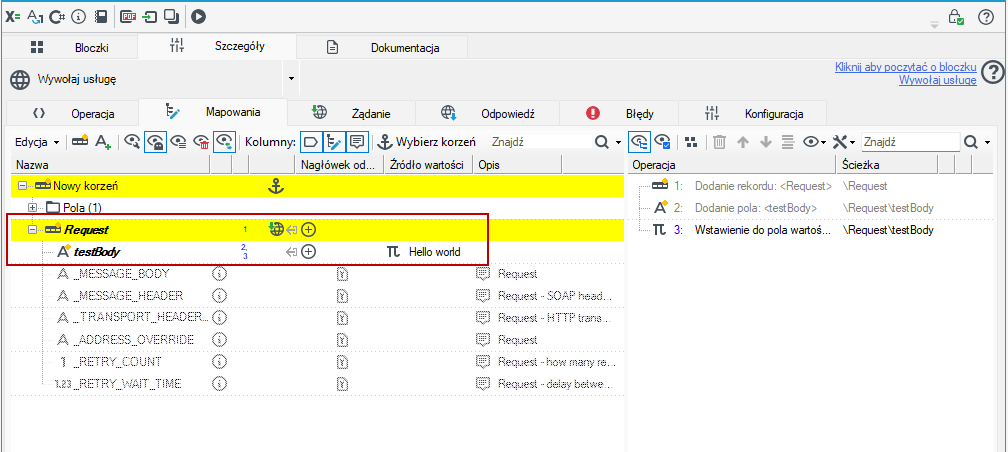Click the Wybierz korzeń button

pos(427,141)
